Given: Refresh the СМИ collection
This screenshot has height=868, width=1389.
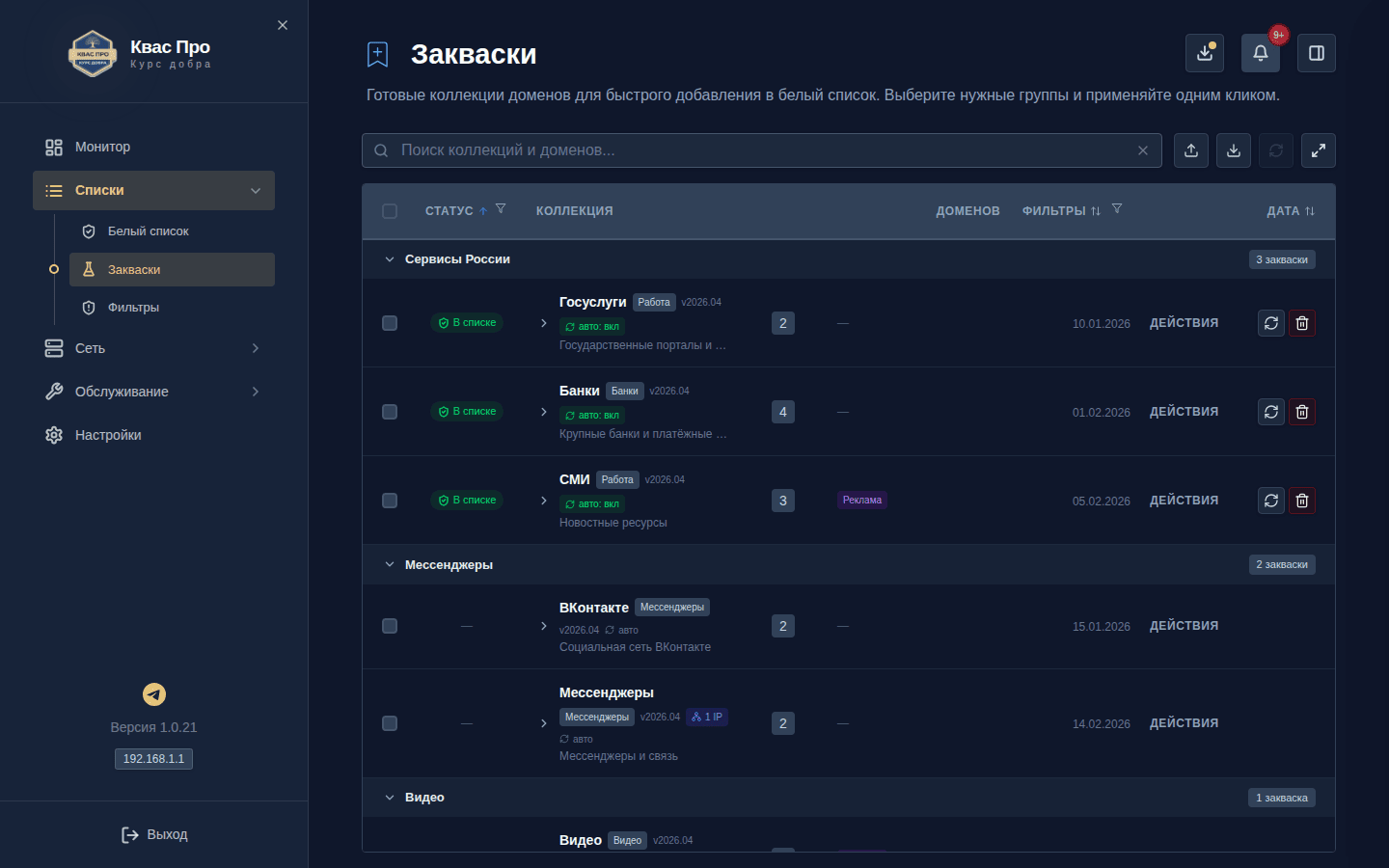Looking at the screenshot, I should (x=1271, y=501).
